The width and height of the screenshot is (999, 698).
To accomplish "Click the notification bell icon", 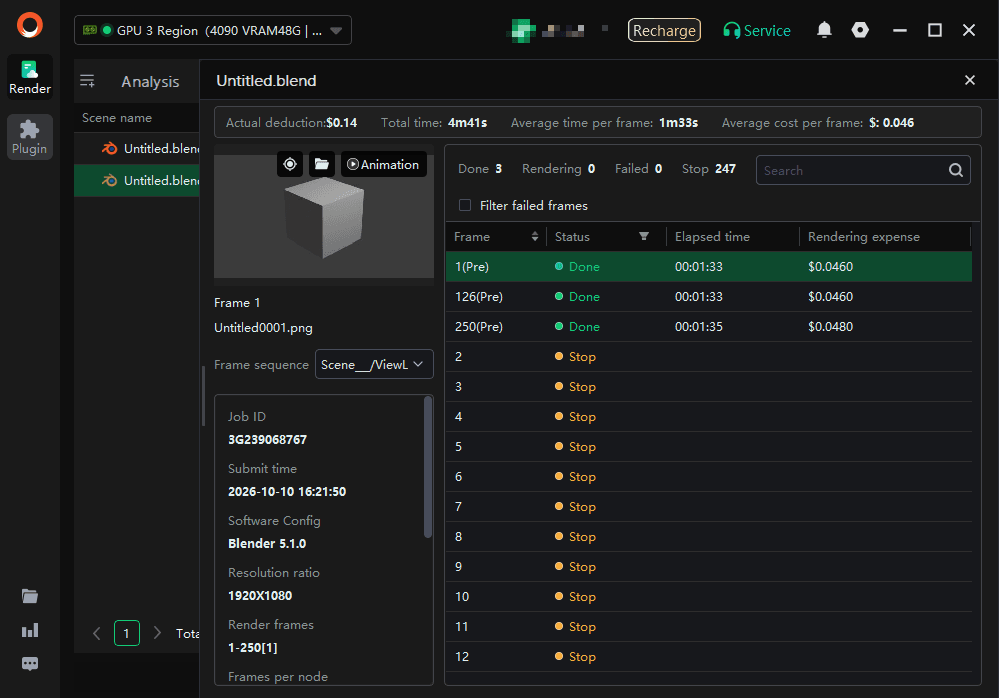I will click(x=824, y=30).
